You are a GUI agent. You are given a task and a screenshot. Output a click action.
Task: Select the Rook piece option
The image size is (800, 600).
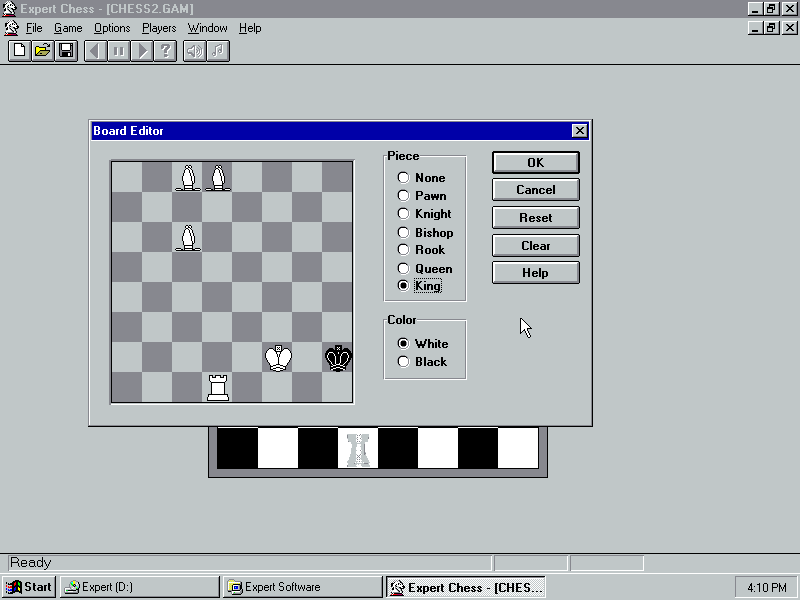(421, 249)
